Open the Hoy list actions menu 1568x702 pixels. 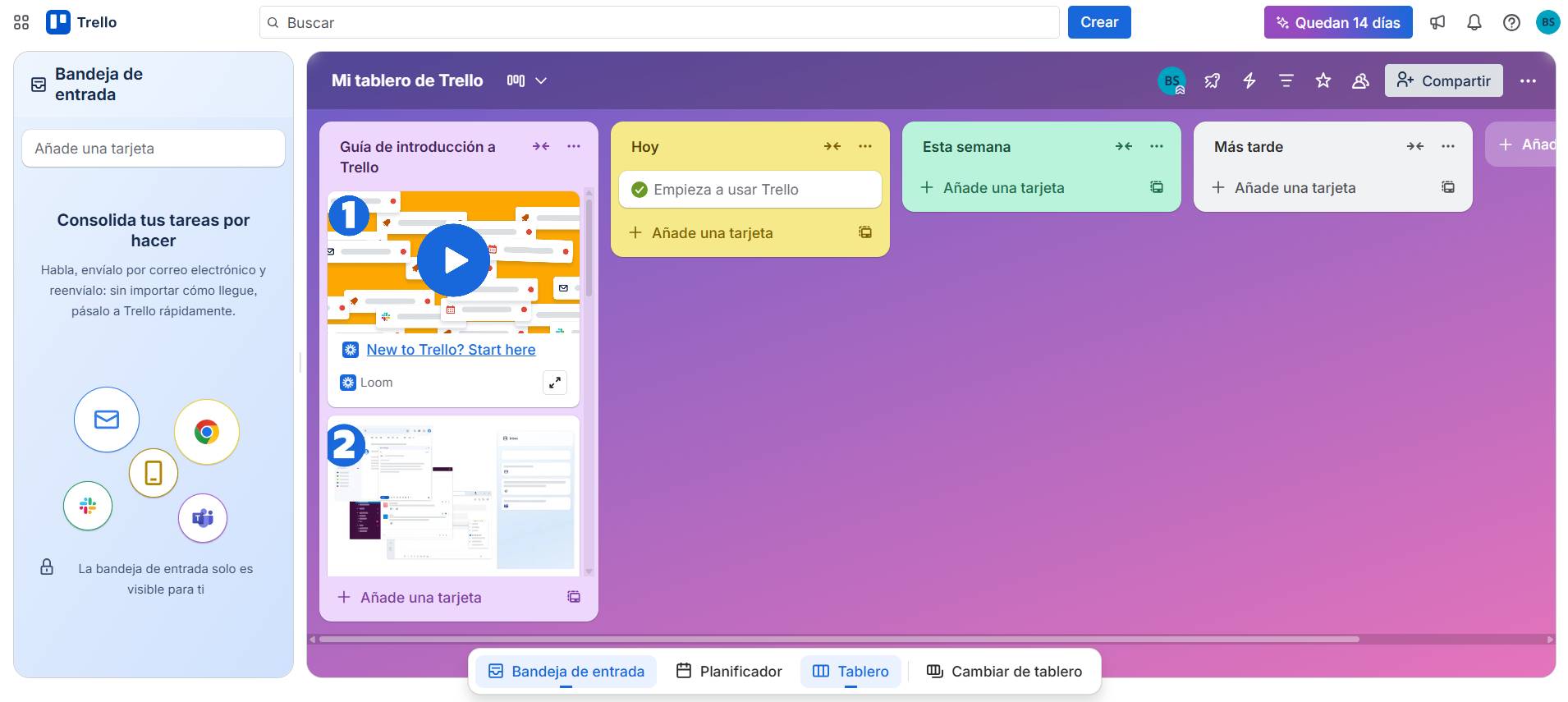point(865,146)
